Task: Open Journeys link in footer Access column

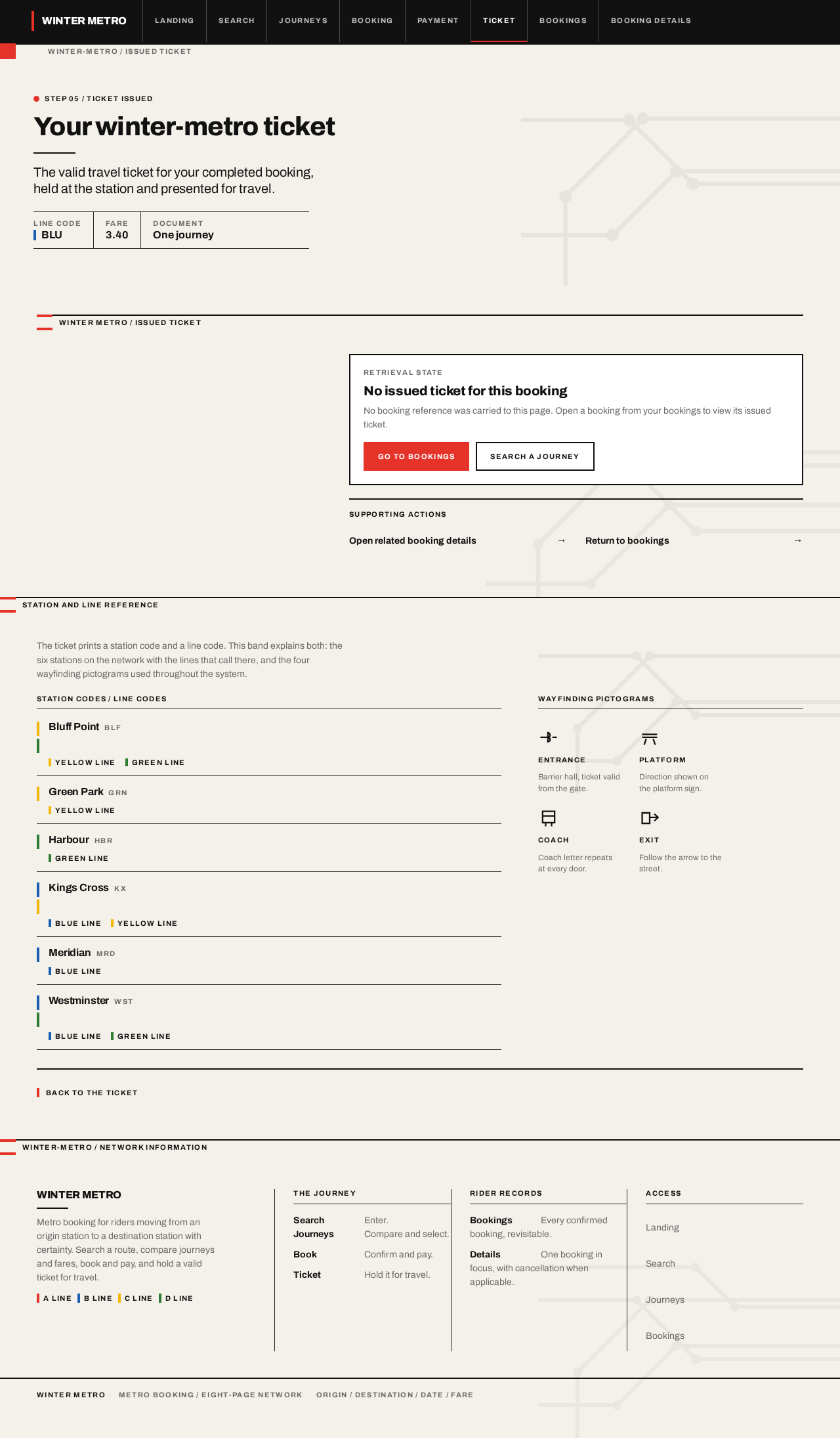Action: [x=665, y=1299]
